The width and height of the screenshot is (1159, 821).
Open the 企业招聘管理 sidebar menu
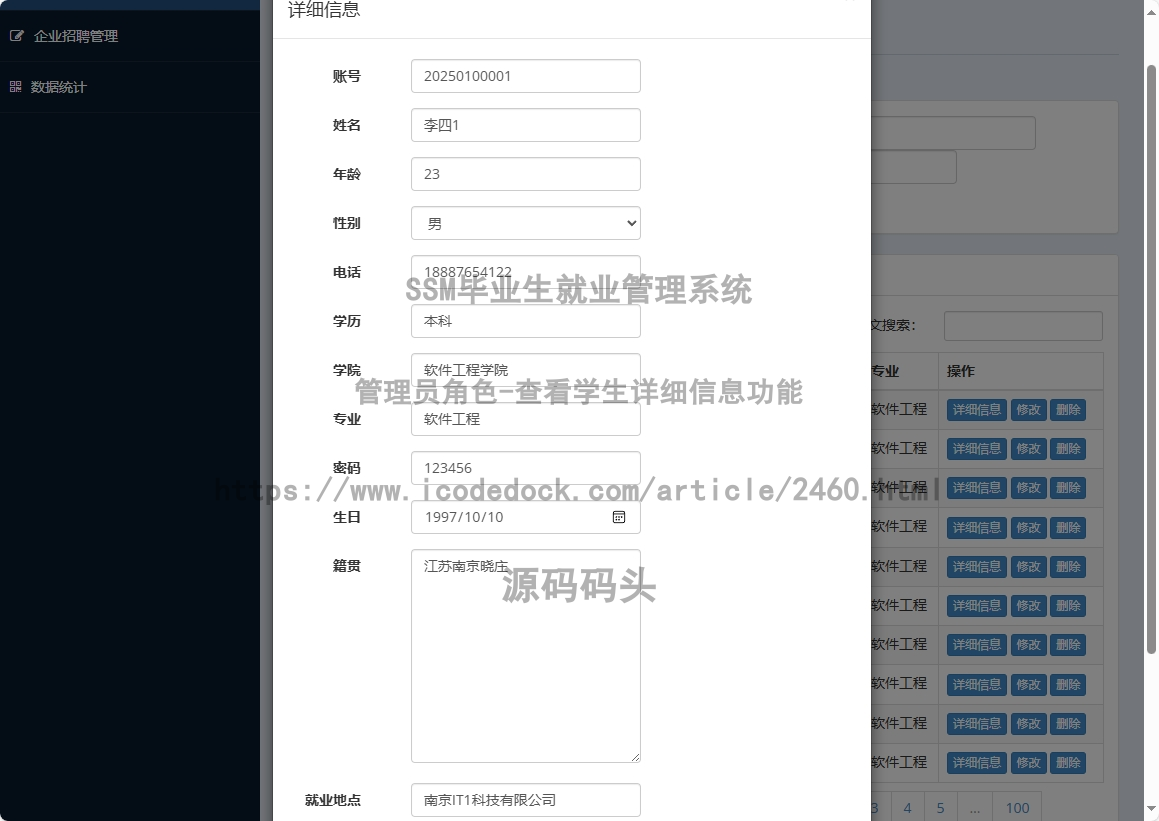(129, 35)
